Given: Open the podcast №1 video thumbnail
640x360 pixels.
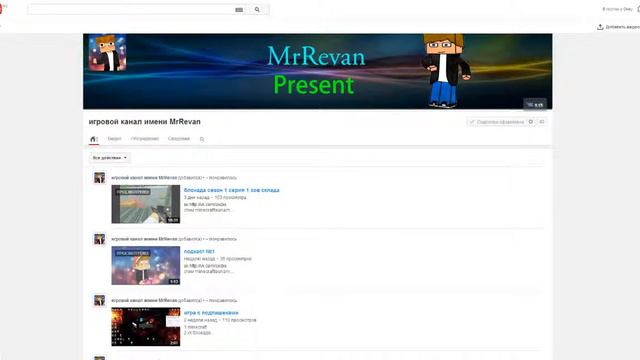Looking at the screenshot, I should [x=146, y=265].
